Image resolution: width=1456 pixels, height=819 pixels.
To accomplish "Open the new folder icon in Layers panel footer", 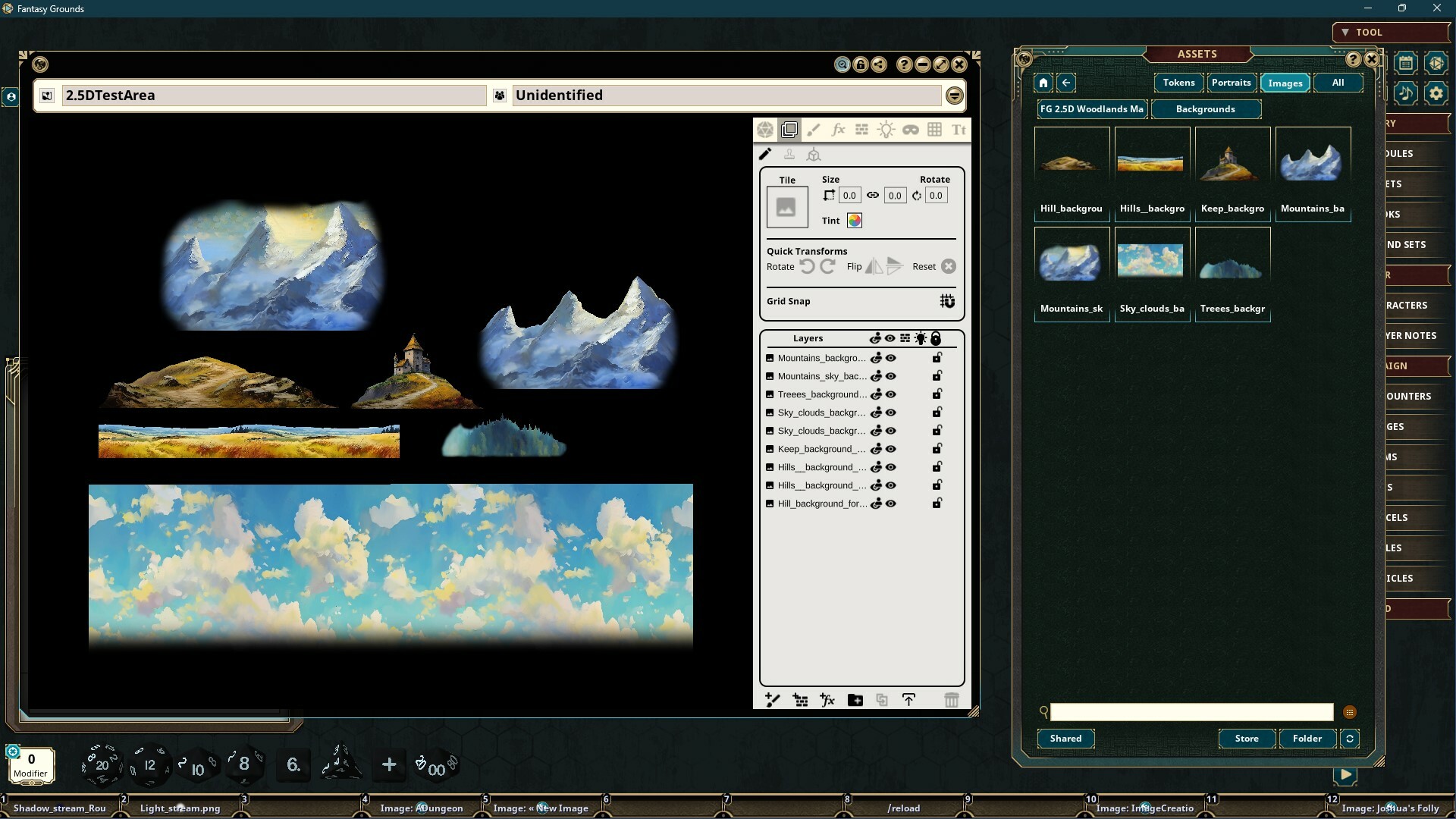I will pyautogui.click(x=855, y=699).
